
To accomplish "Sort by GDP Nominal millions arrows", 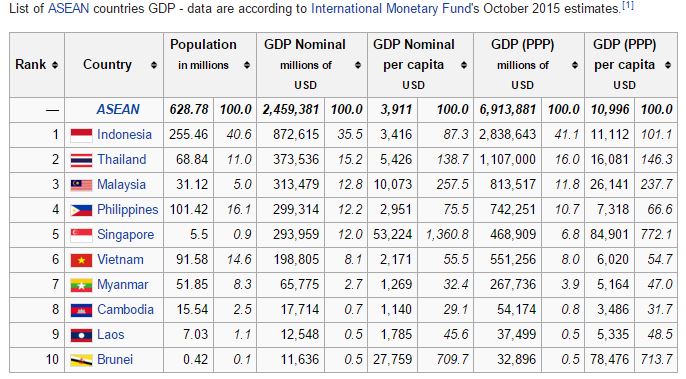I will click(x=358, y=65).
